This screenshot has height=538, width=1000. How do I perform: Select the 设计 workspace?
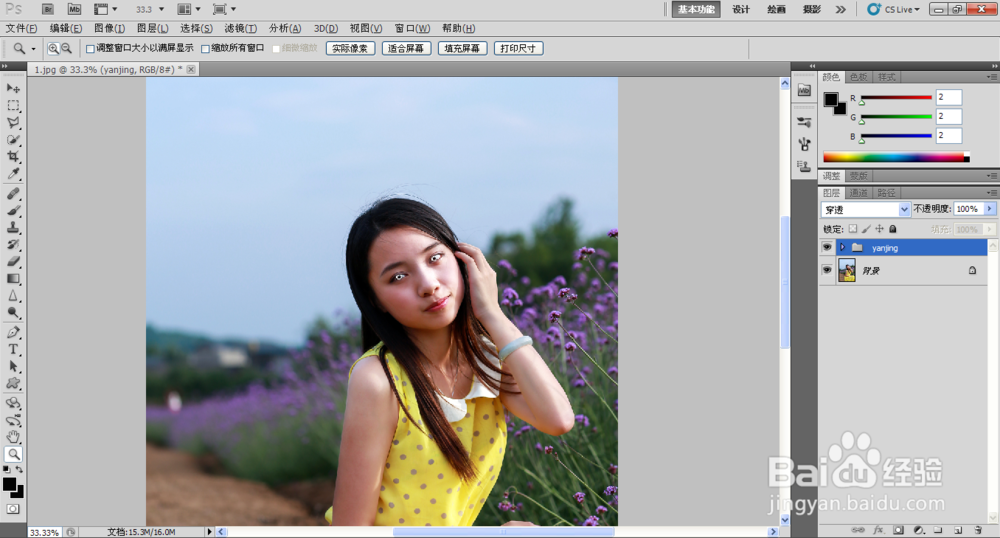click(x=741, y=9)
